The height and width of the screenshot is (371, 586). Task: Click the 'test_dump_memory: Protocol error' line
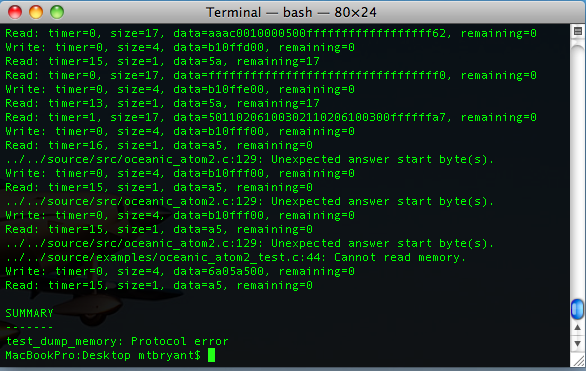tap(117, 341)
